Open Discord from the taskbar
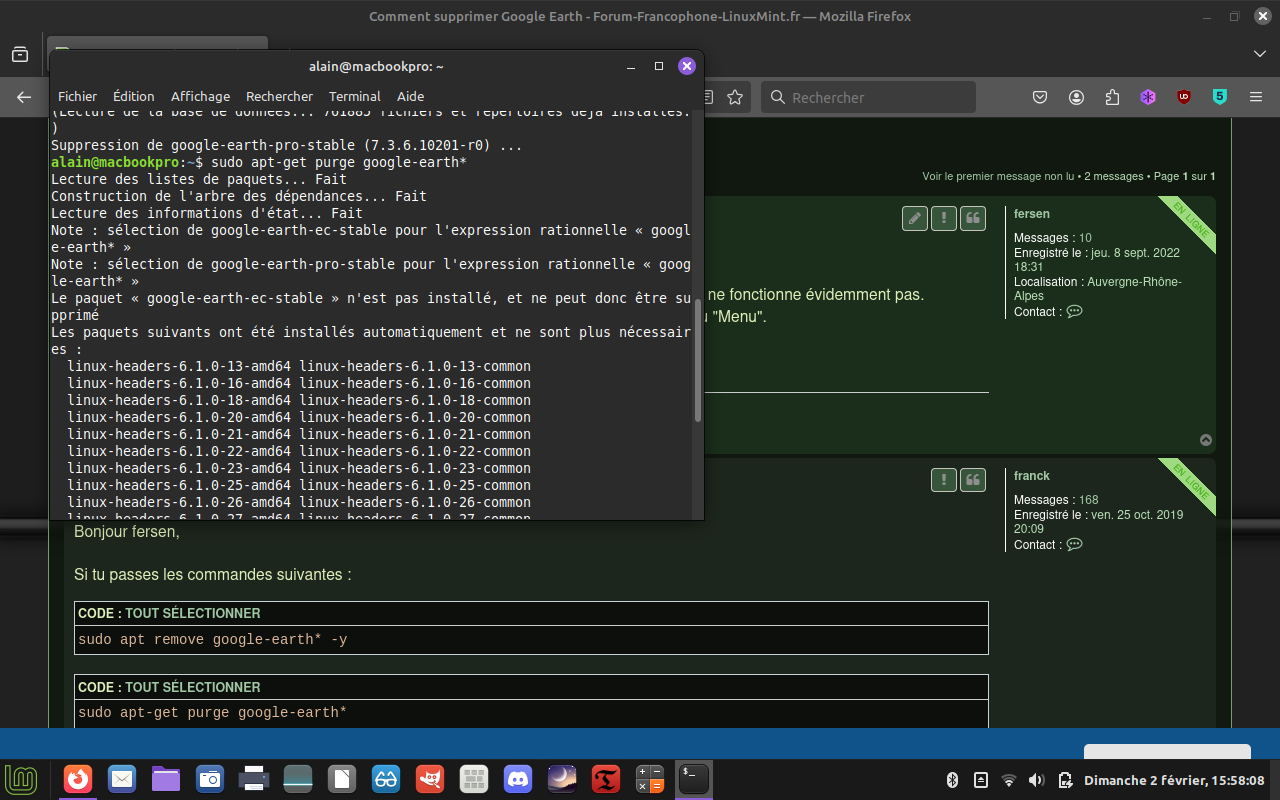Image resolution: width=1280 pixels, height=800 pixels. [x=518, y=779]
